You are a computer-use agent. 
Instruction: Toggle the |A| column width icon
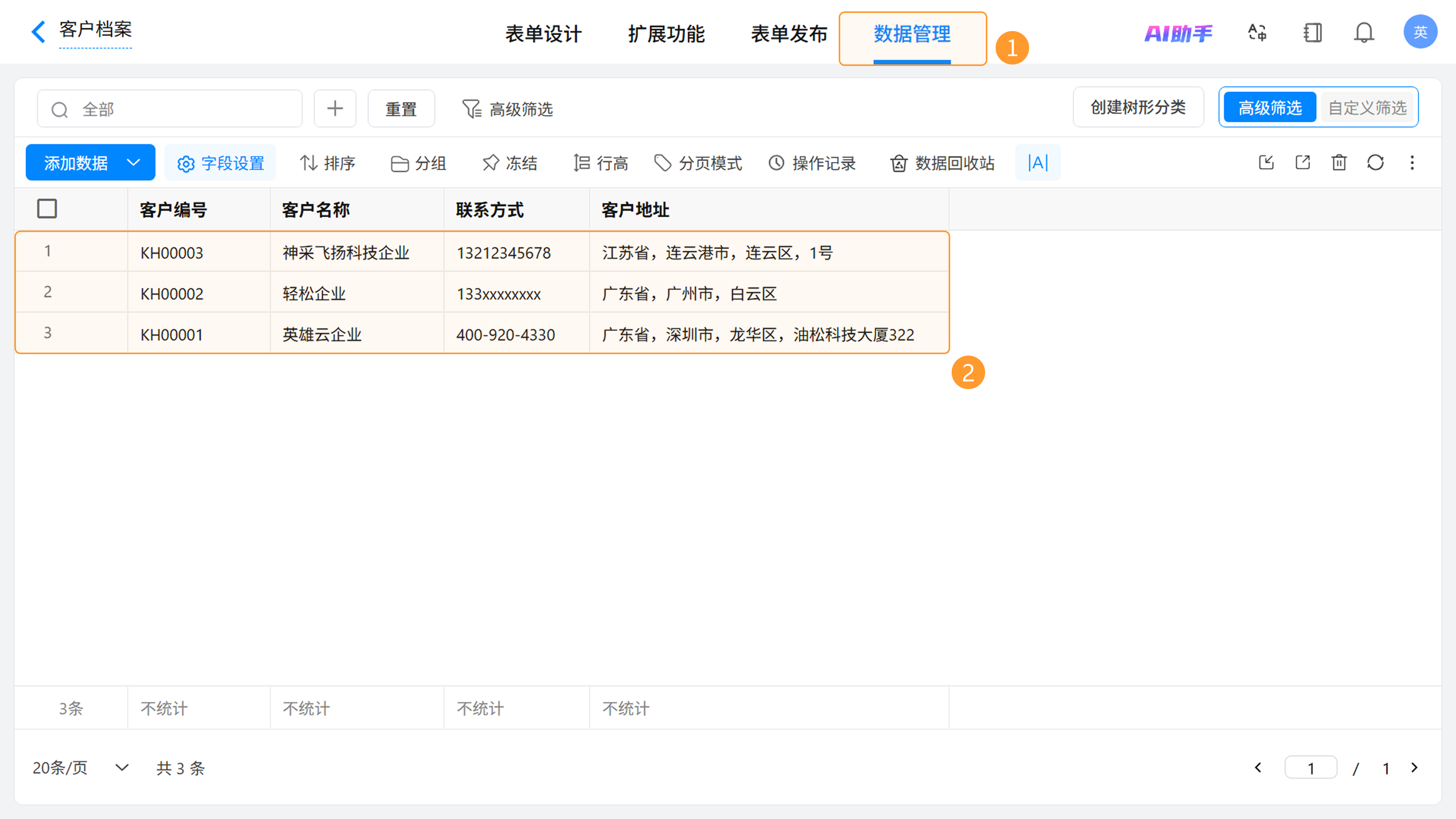(x=1038, y=163)
